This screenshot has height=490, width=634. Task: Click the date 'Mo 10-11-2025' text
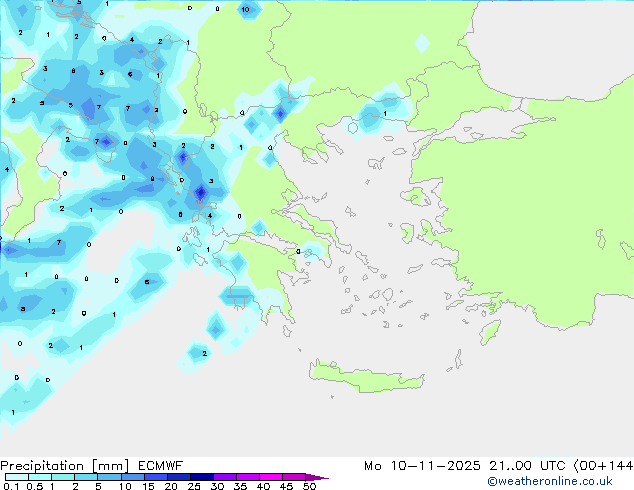click(422, 466)
